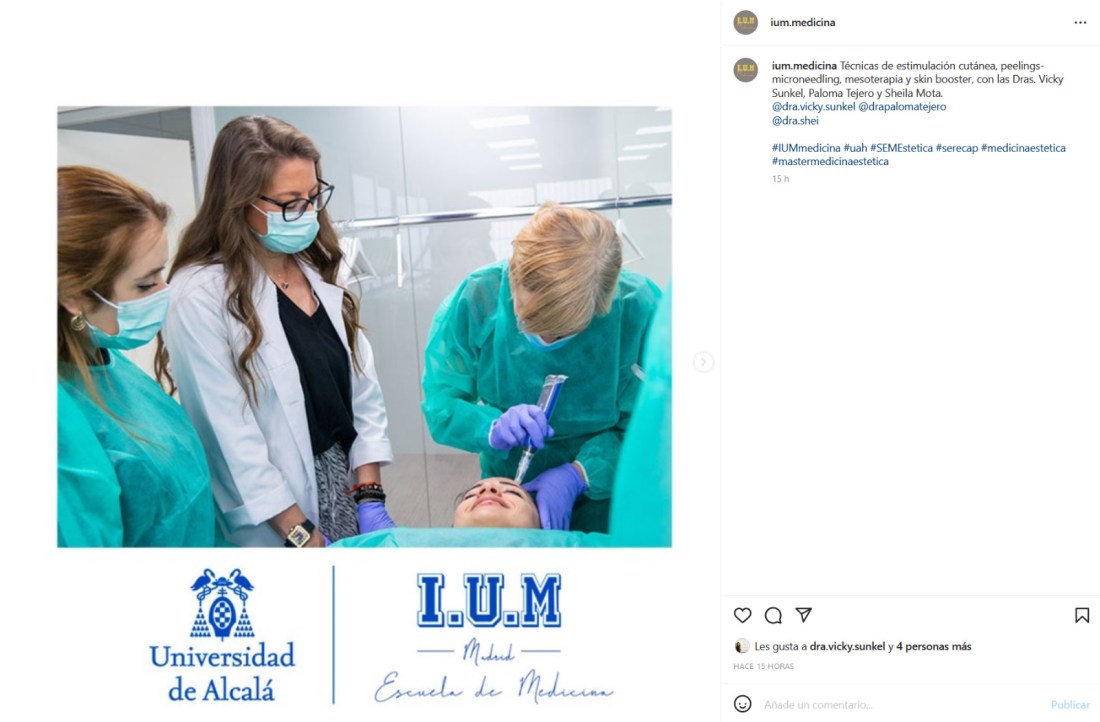Open #IUMmedicina hashtag
Image resolution: width=1100 pixels, height=722 pixels.
coord(806,148)
